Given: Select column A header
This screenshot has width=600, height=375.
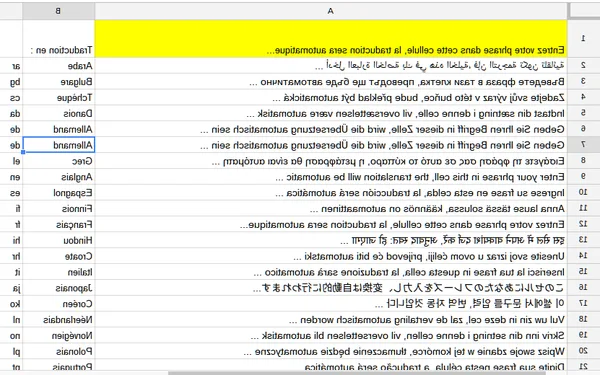Looking at the screenshot, I should (x=331, y=11).
